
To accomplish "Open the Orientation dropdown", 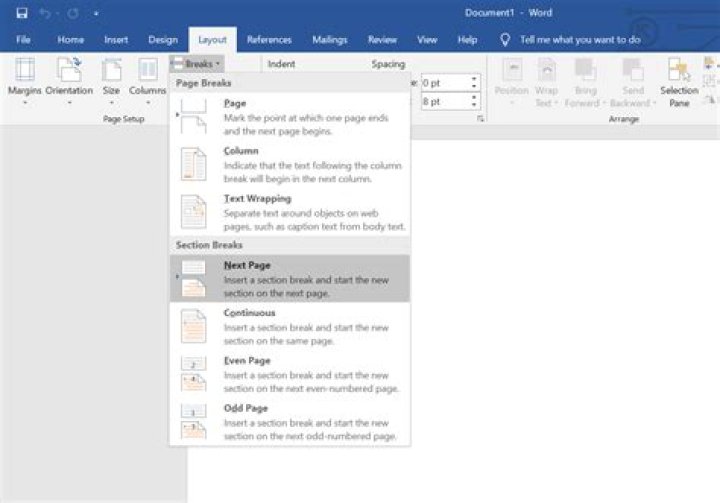I will coord(69,82).
